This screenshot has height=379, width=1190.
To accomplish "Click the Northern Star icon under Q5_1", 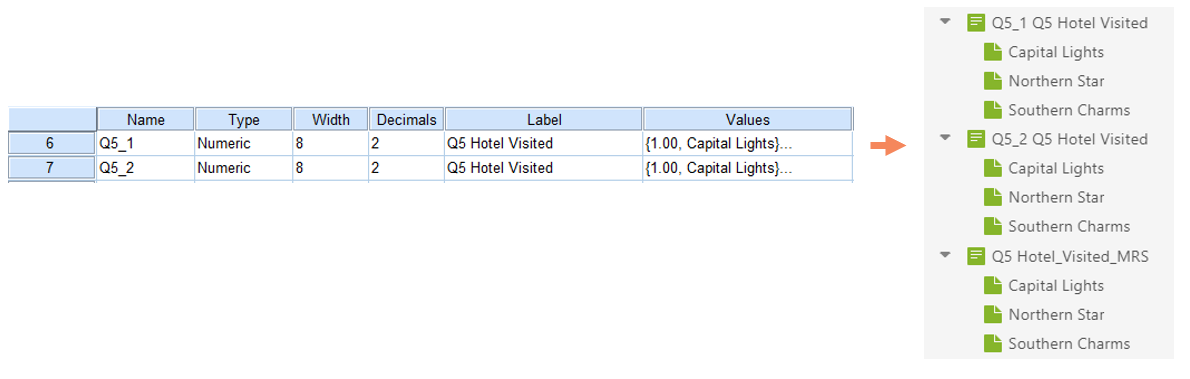I will [993, 81].
